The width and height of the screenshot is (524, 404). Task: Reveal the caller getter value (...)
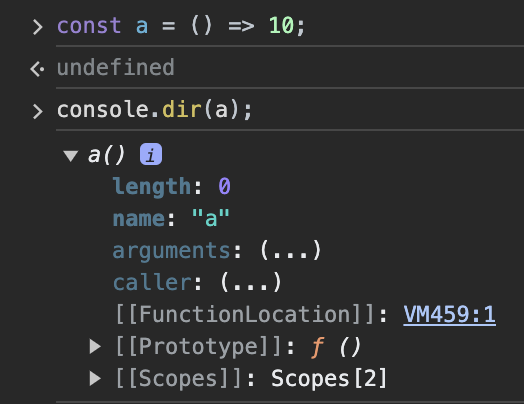point(251,282)
